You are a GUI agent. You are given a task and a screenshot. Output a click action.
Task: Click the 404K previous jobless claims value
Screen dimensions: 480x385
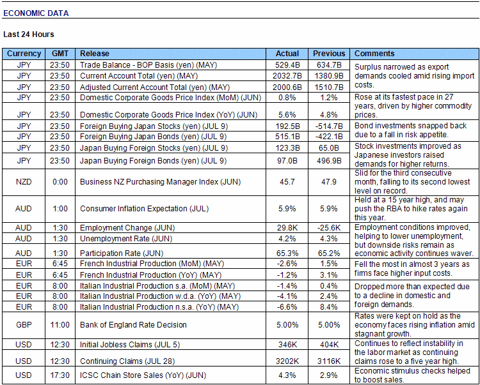(x=329, y=345)
